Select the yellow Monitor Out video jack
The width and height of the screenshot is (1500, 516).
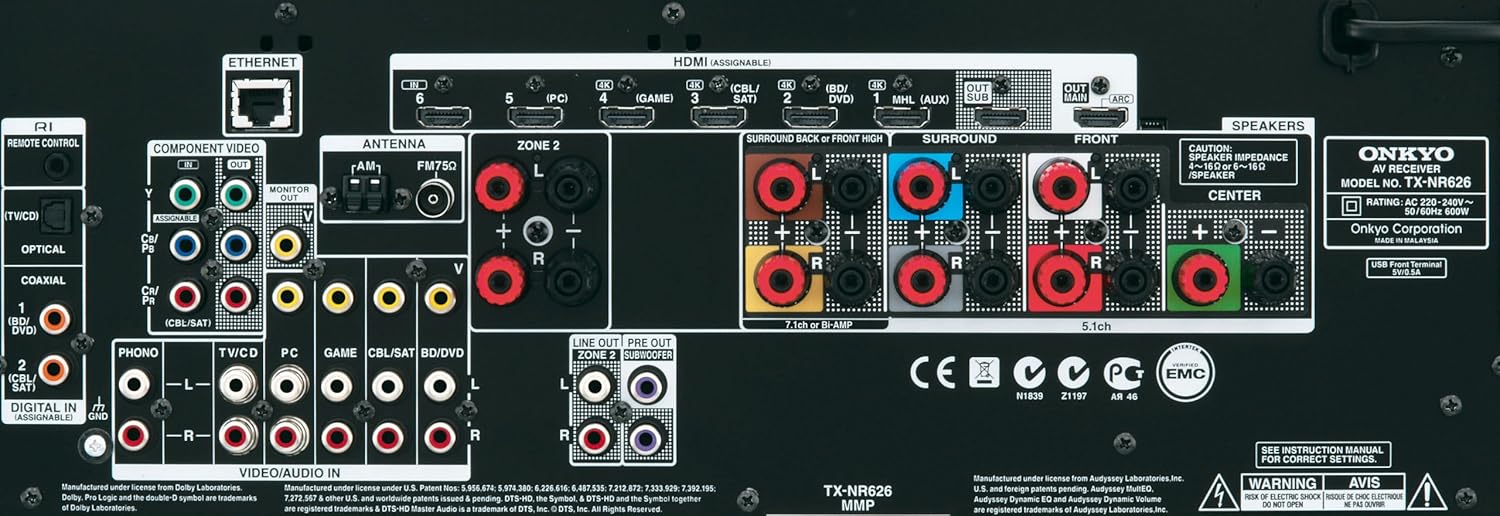pyautogui.click(x=288, y=243)
